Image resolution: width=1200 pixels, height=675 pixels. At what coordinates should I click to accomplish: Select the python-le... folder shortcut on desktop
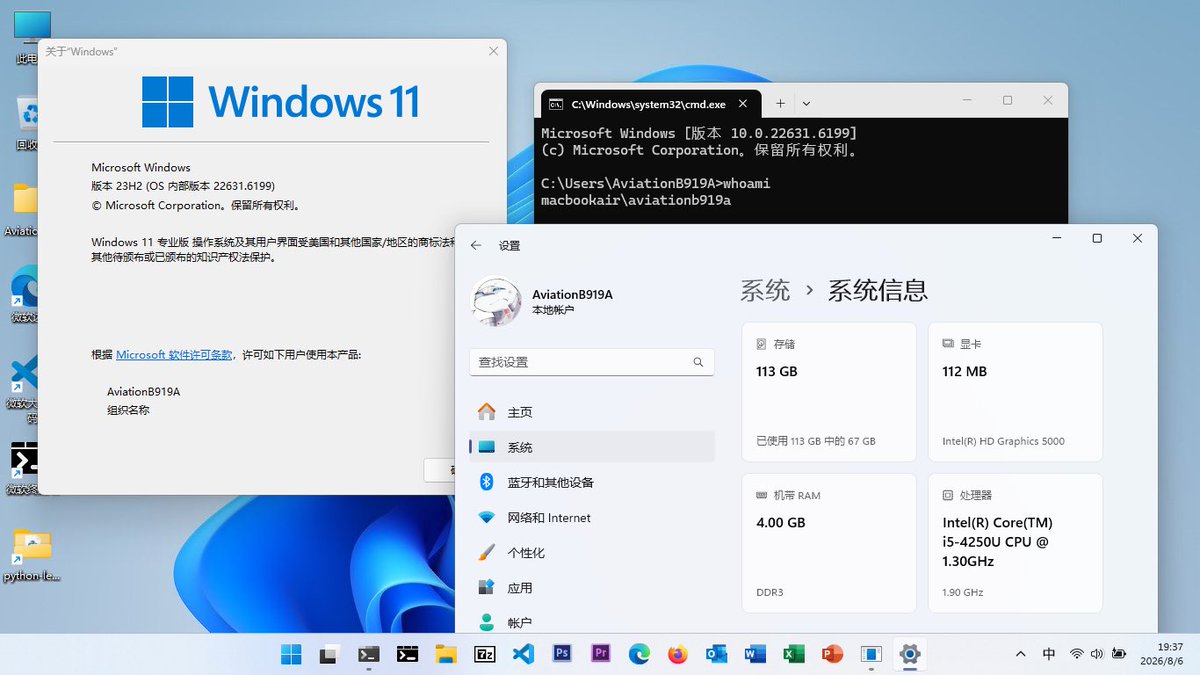click(32, 556)
